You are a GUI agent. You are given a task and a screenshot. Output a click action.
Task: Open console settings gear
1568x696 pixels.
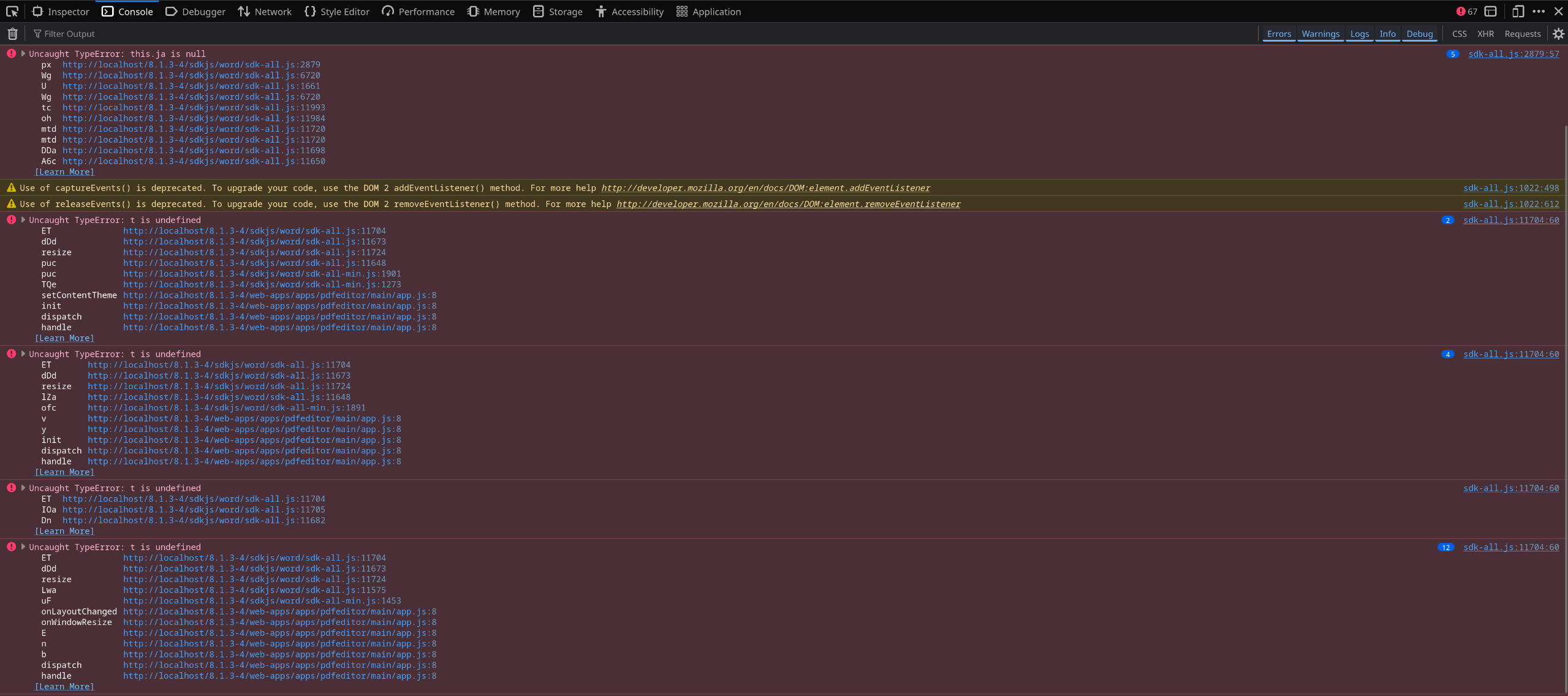pos(1558,34)
